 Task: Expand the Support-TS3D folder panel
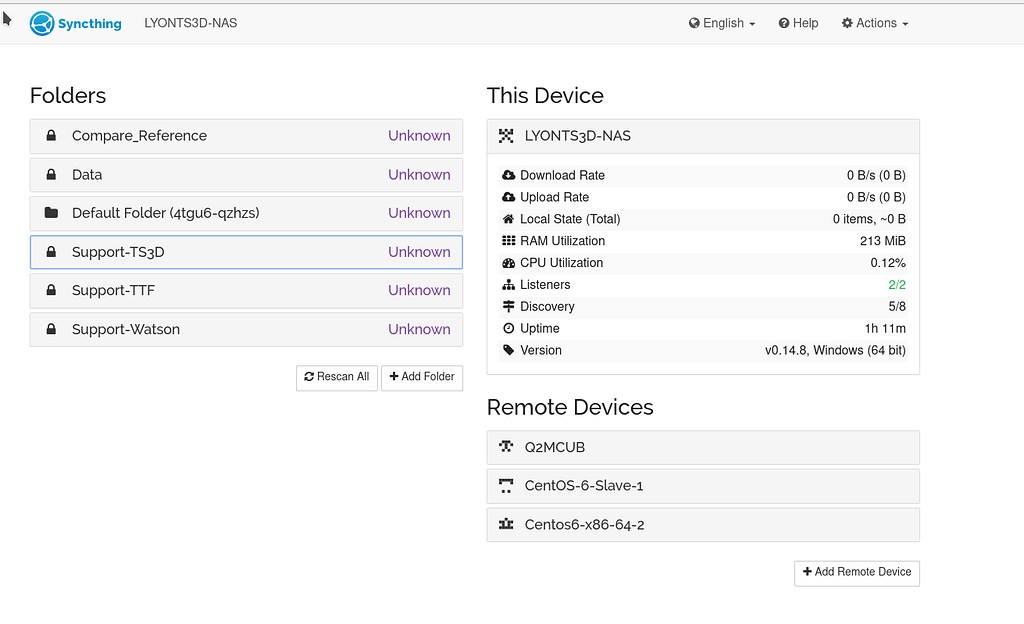click(246, 252)
